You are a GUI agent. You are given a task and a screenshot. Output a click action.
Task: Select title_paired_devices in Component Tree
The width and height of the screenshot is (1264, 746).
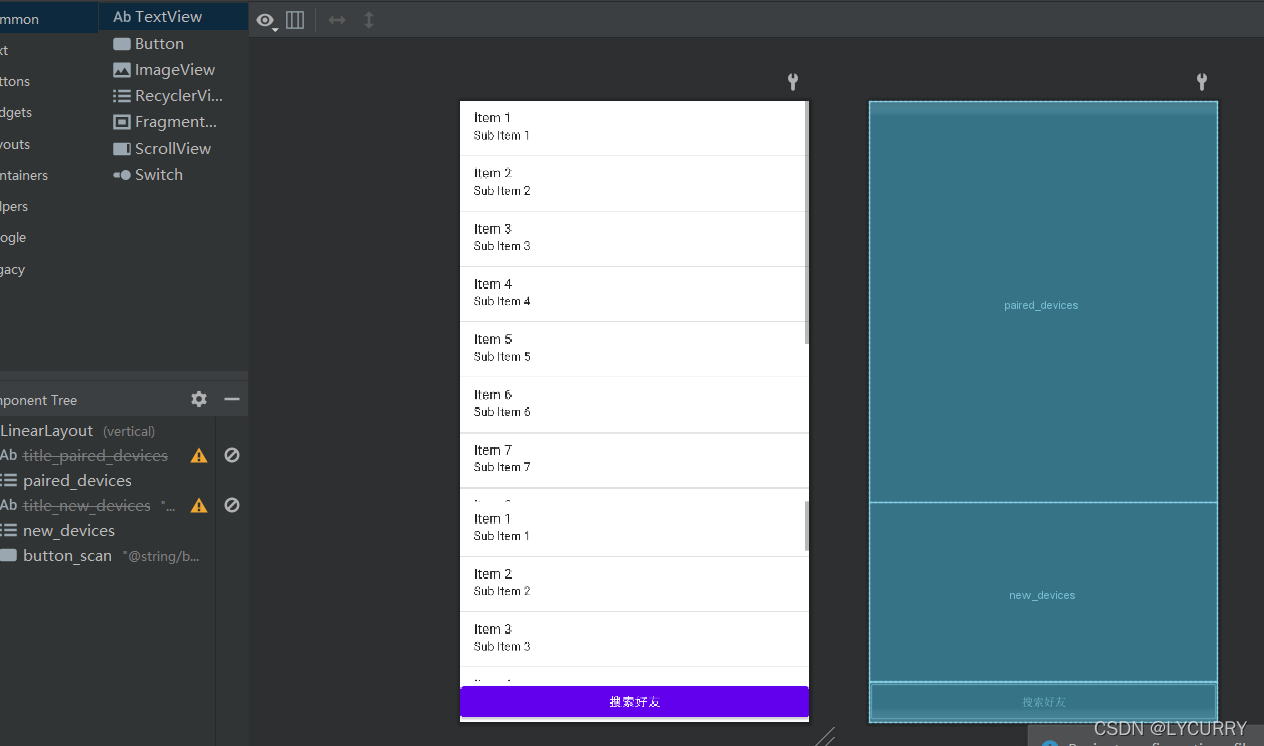point(95,455)
